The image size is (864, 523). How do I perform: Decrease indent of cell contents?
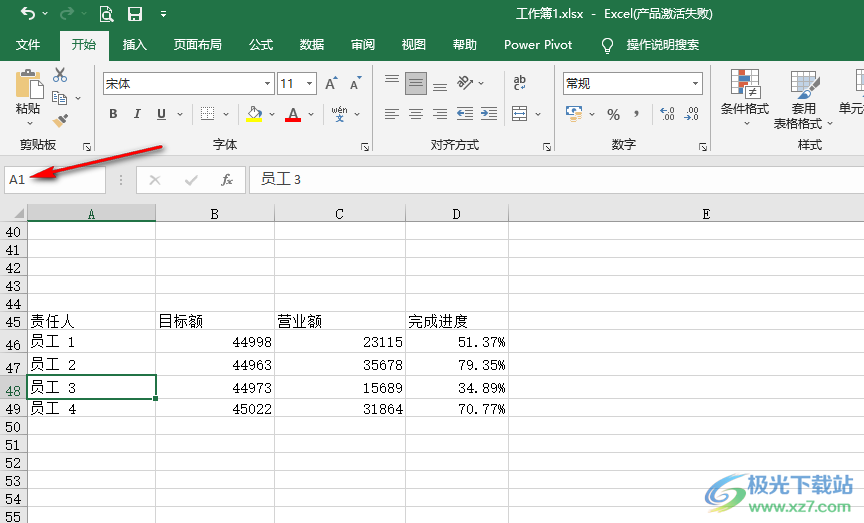[x=465, y=114]
